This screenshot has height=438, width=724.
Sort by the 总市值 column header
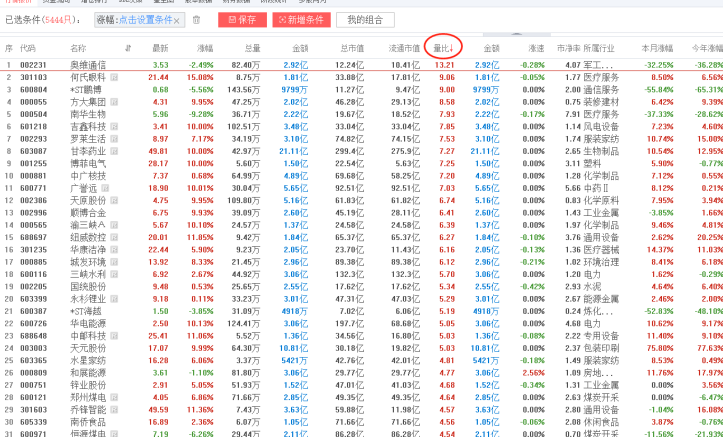coord(352,48)
